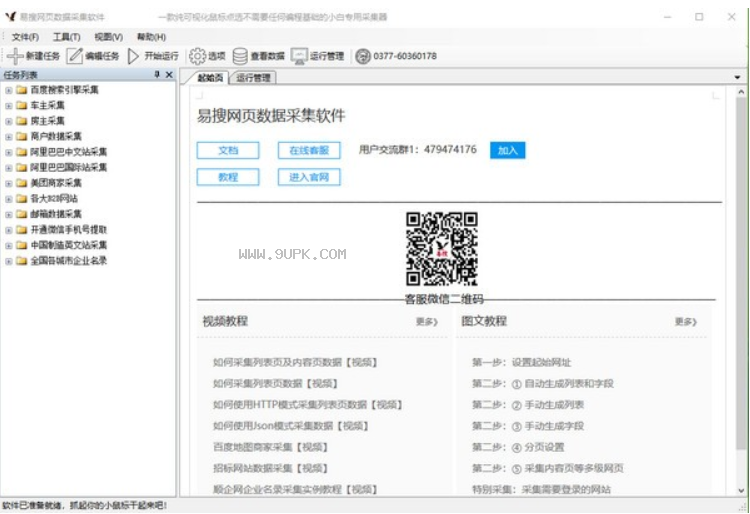Click the pin icon on 任务列表 panel
The image size is (750, 514).
click(157, 75)
